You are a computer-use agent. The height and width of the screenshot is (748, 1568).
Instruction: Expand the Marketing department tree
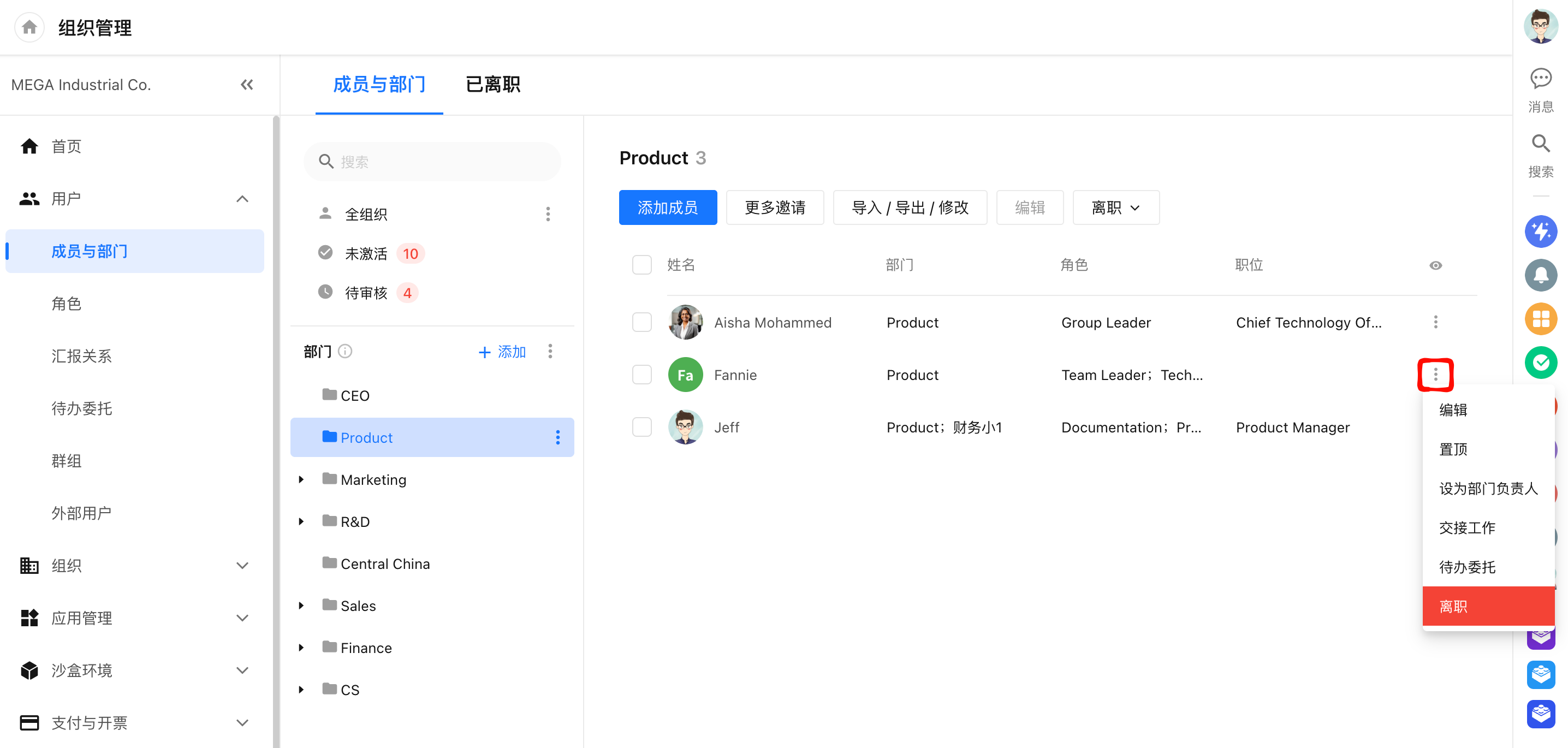tap(301, 479)
